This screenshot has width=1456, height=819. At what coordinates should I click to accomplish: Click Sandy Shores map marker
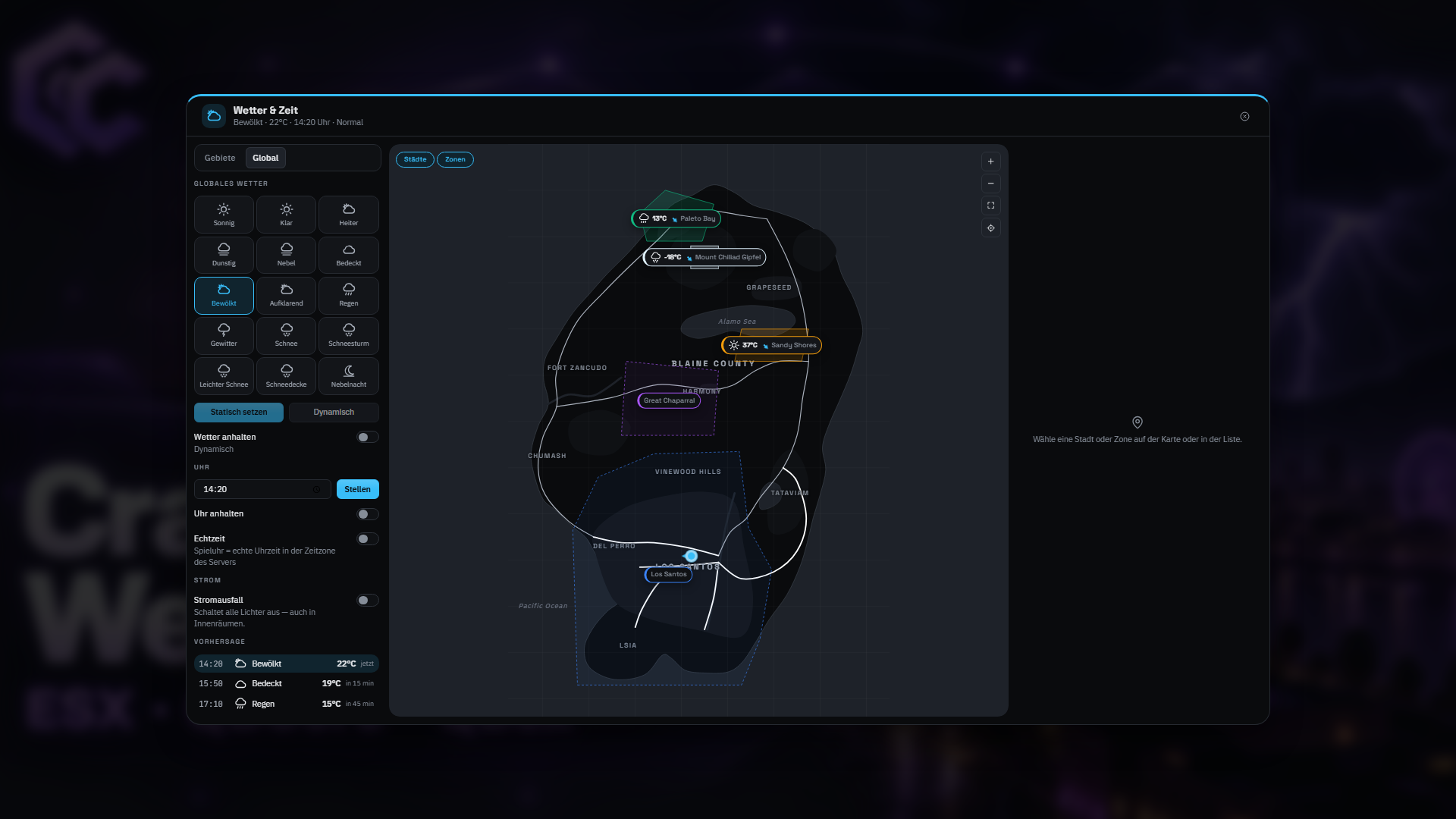(x=771, y=345)
